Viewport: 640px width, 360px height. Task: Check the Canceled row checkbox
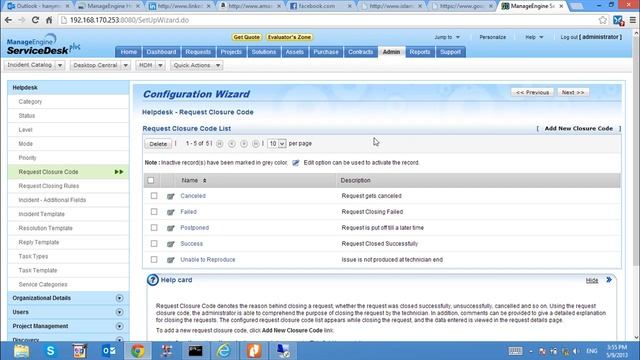coord(154,196)
